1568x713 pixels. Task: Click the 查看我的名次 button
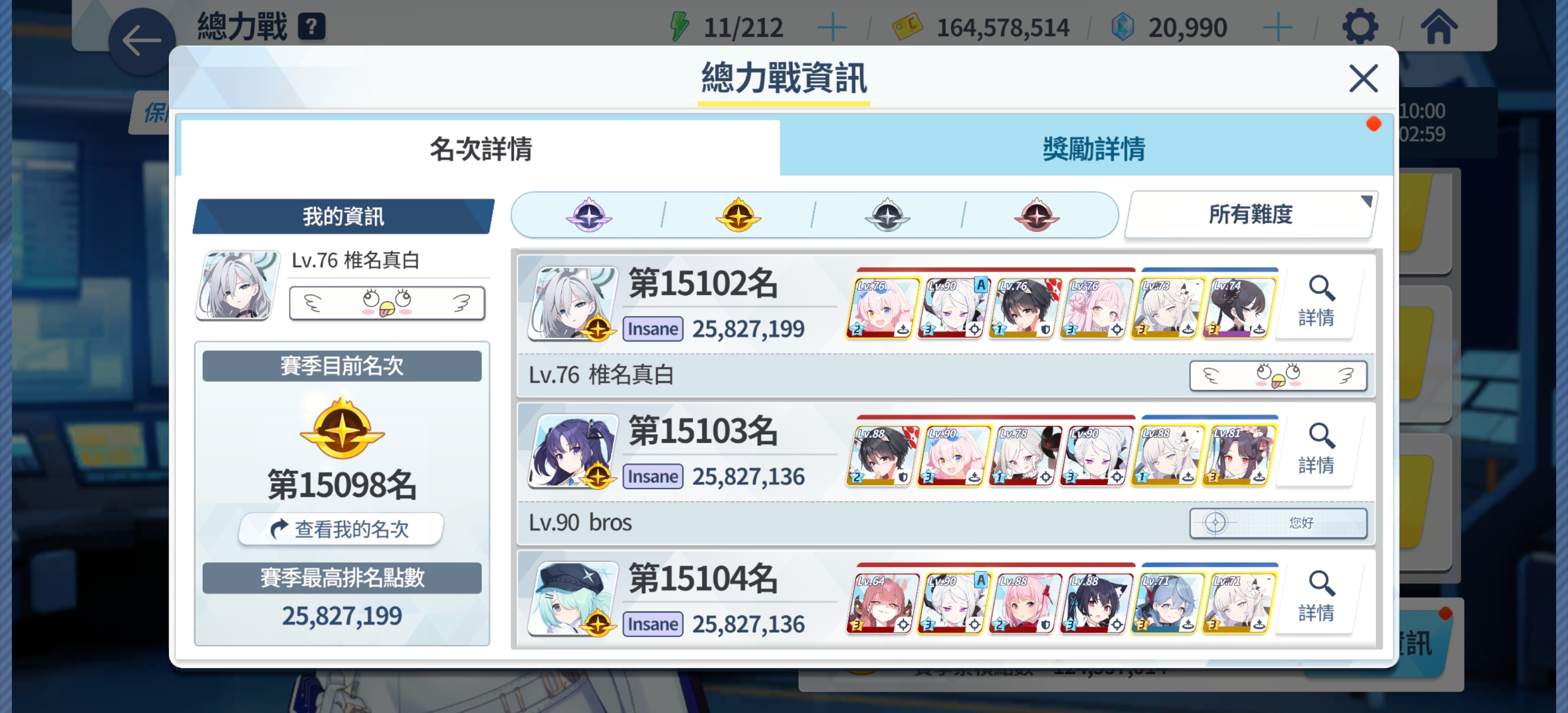pos(341,528)
